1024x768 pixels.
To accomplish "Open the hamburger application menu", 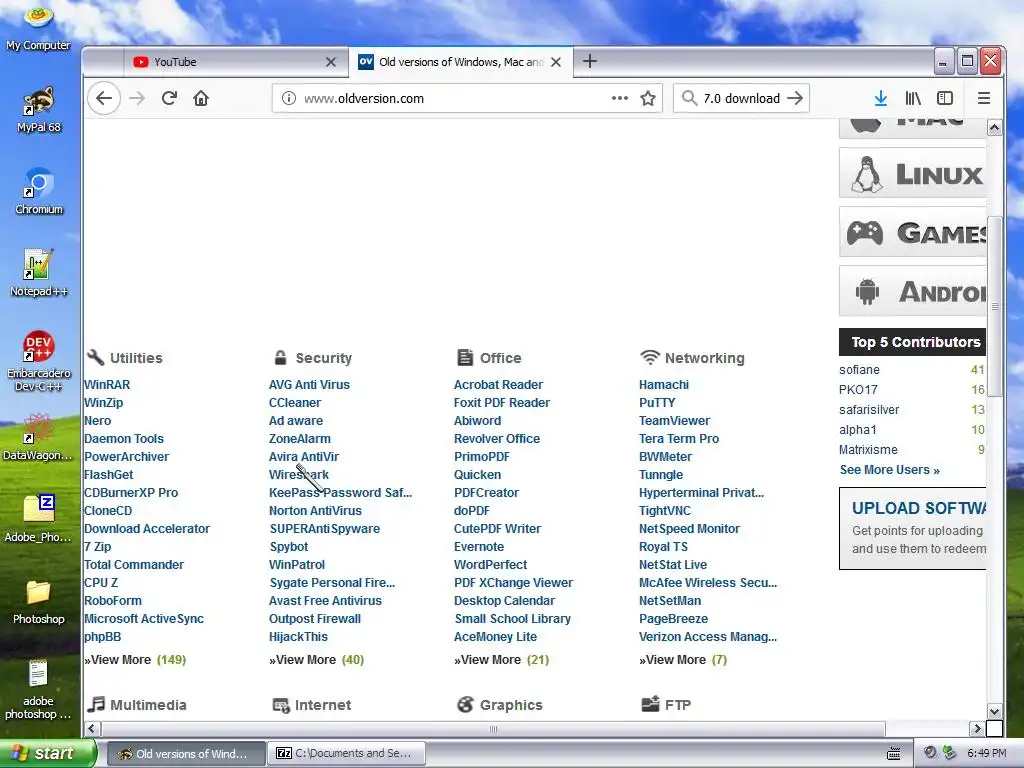I will pos(984,98).
